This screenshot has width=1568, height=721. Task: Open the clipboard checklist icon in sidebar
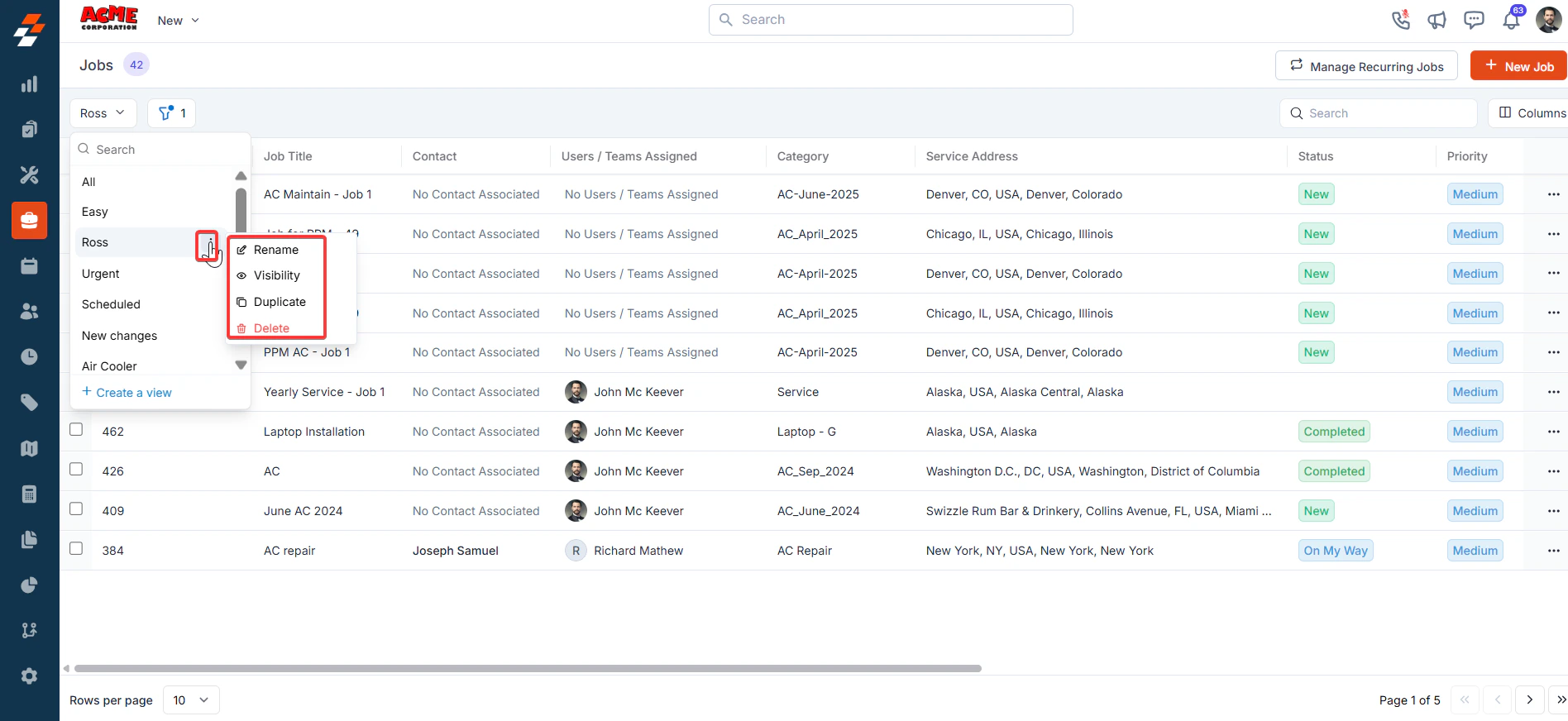pyautogui.click(x=29, y=129)
